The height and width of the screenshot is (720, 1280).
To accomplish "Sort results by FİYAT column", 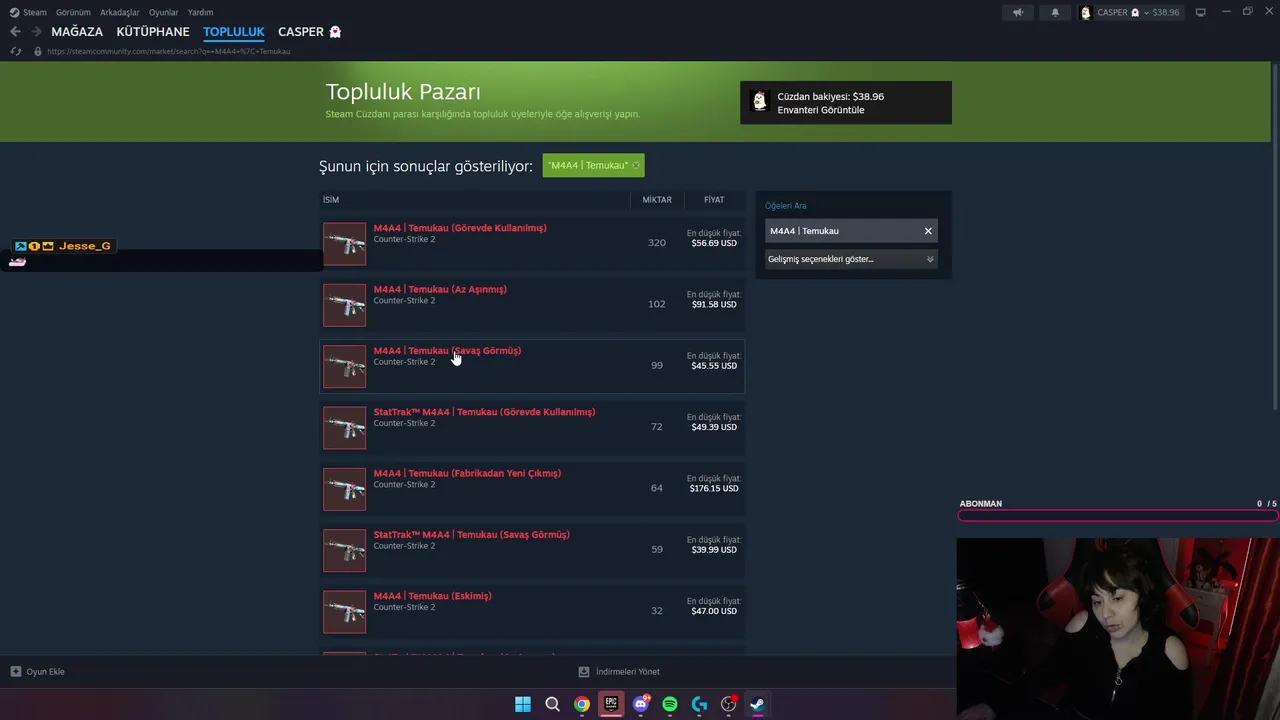I will click(714, 200).
